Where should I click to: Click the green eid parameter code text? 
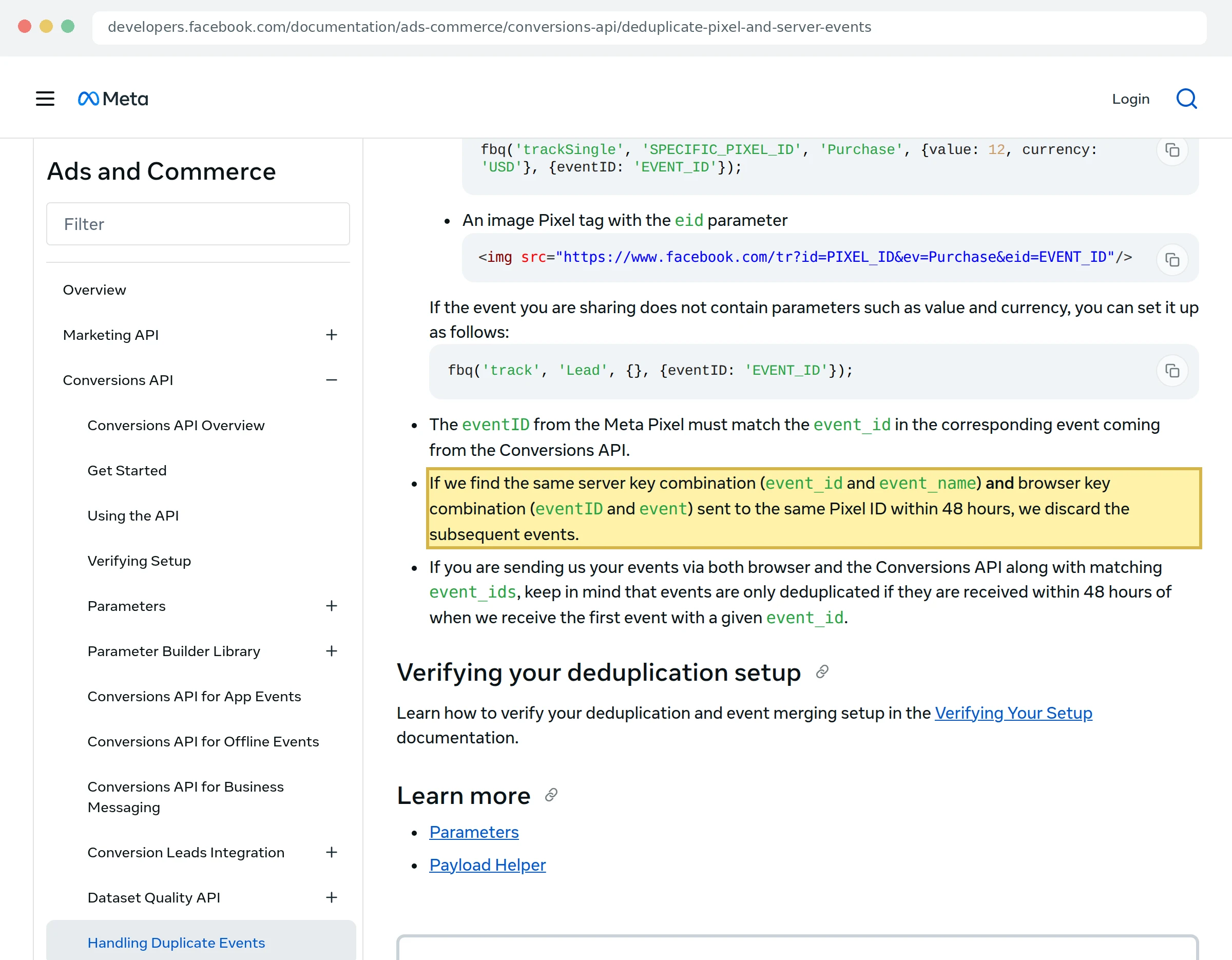689,220
